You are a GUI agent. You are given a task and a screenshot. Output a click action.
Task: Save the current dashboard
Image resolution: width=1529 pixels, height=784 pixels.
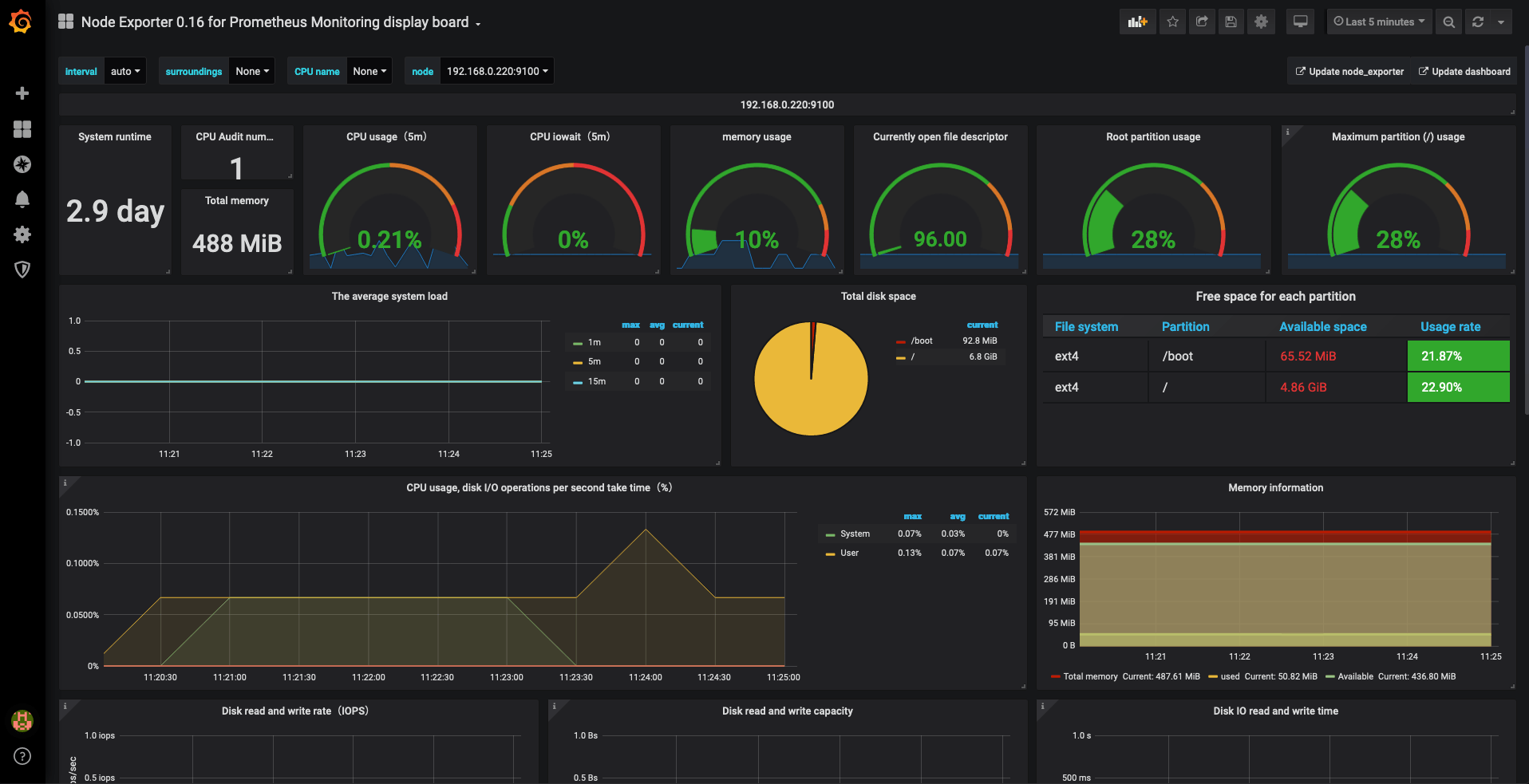[1231, 22]
